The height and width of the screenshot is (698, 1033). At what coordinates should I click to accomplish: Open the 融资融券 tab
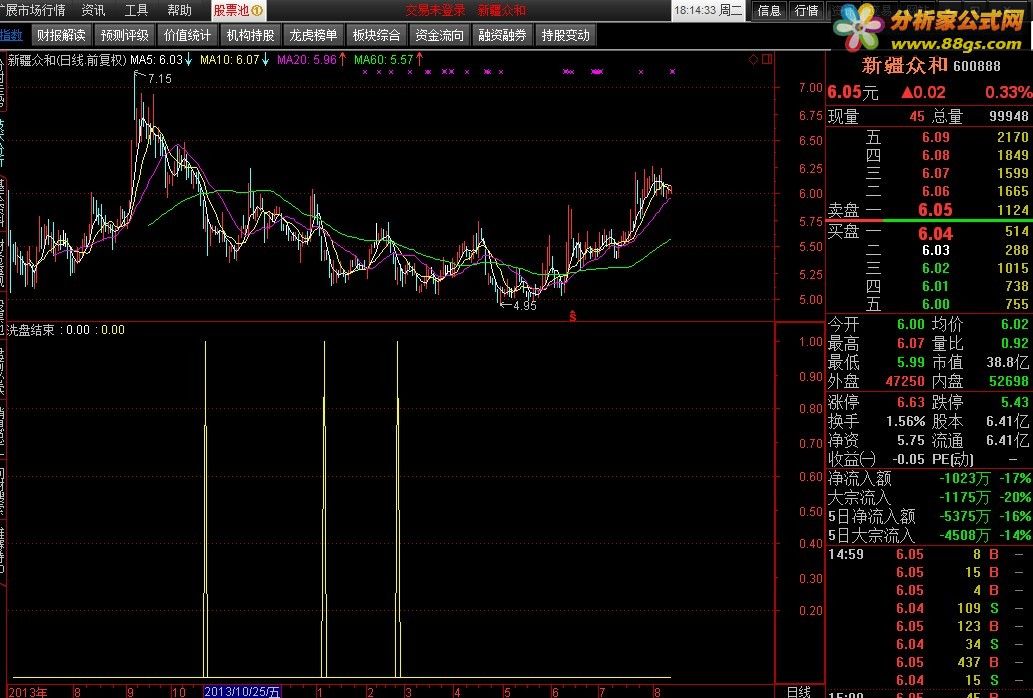click(502, 36)
